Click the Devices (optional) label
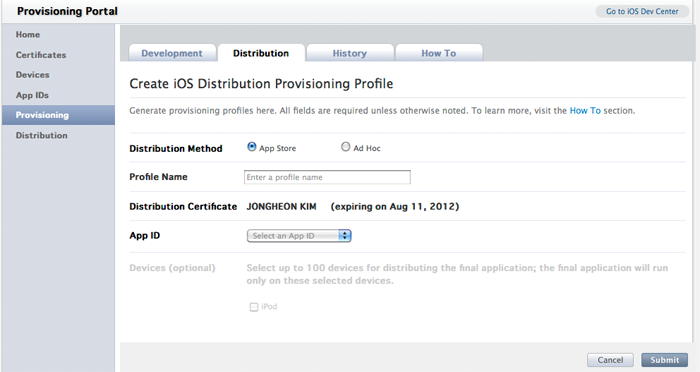The height and width of the screenshot is (372, 700). pos(172,268)
